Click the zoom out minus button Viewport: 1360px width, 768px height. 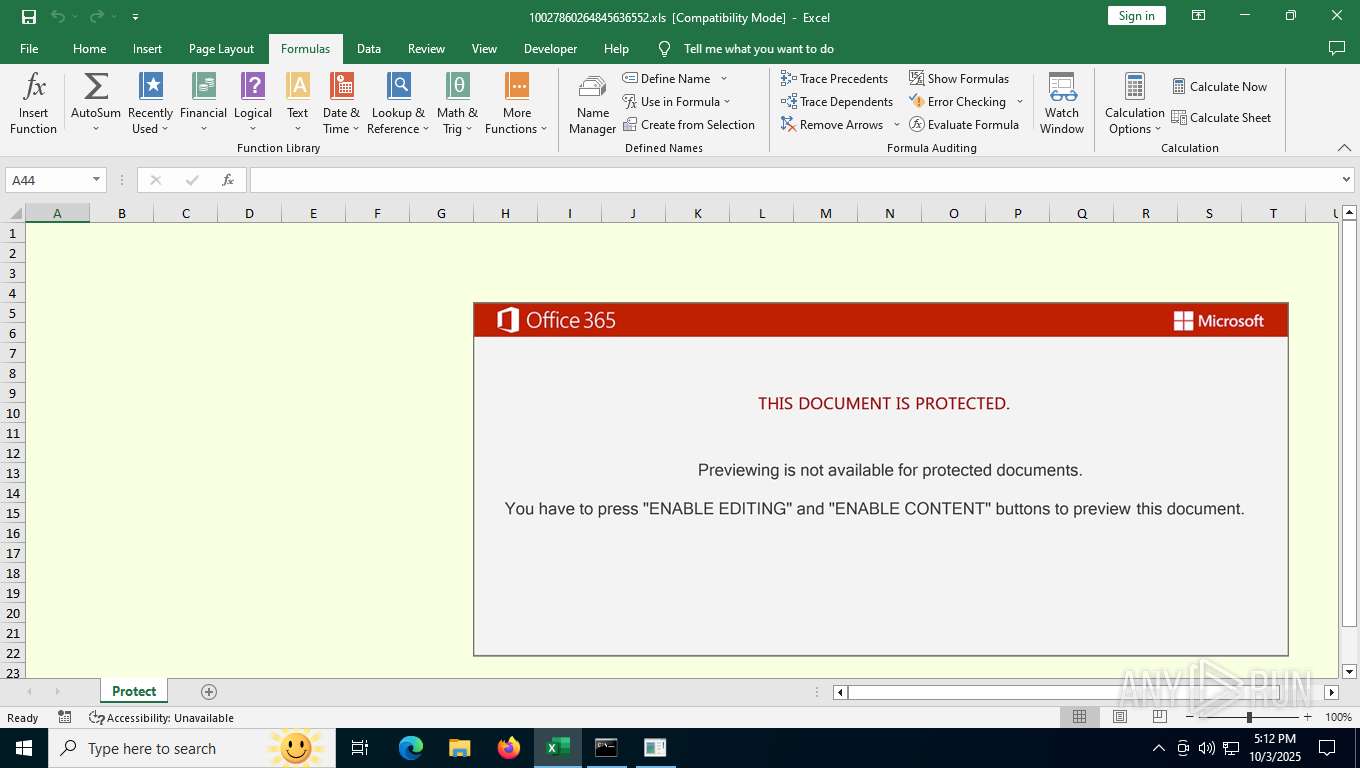1190,717
